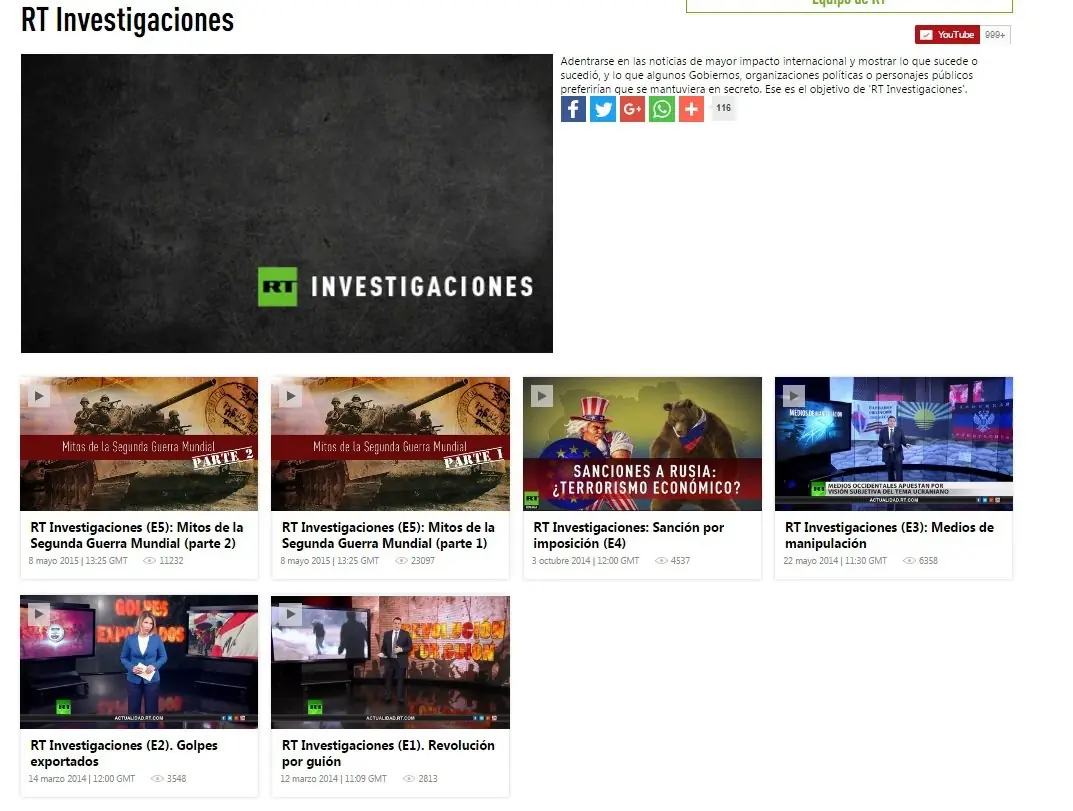Click views eye icon next to 11232
The height and width of the screenshot is (811, 1073).
(149, 561)
